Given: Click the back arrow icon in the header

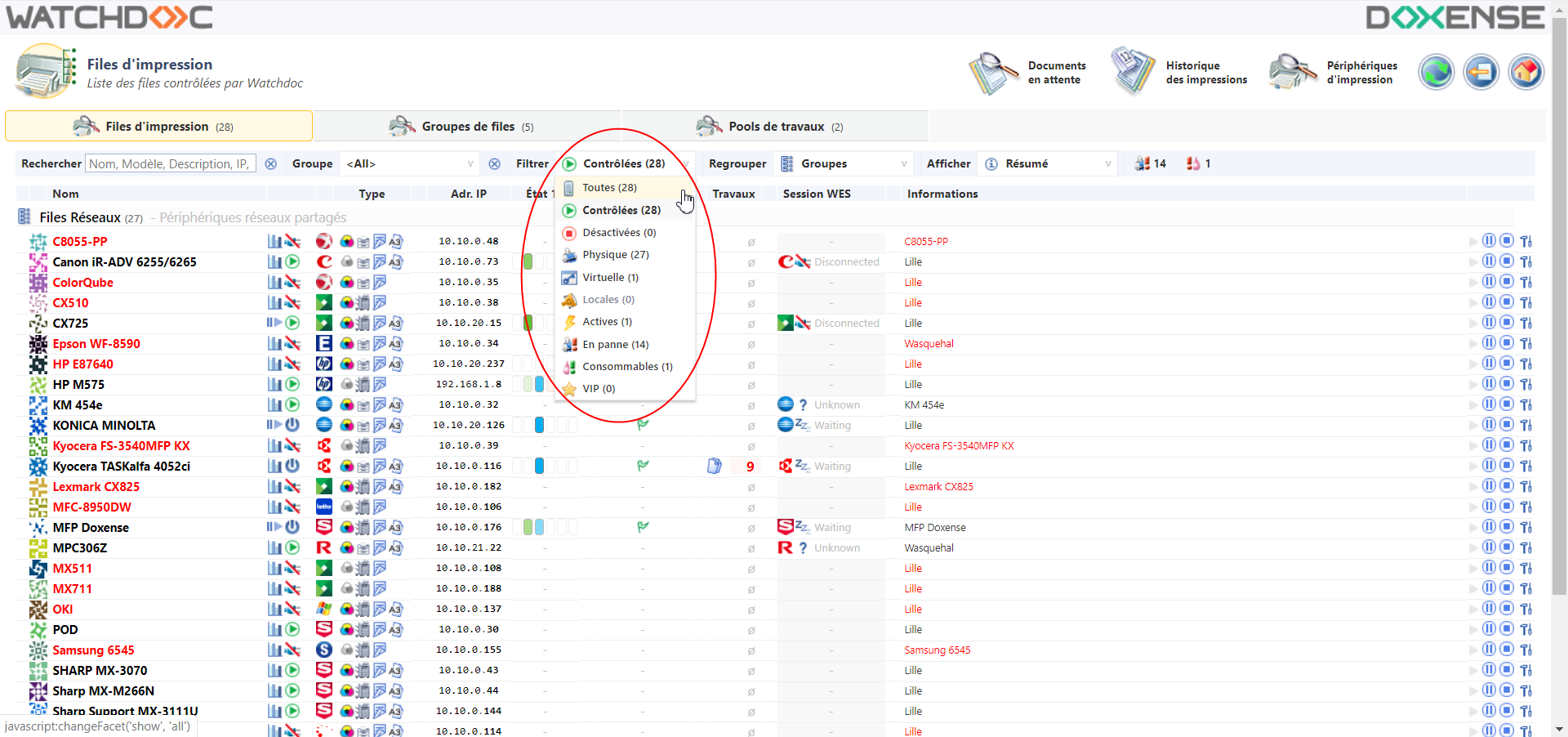Looking at the screenshot, I should click(1481, 72).
